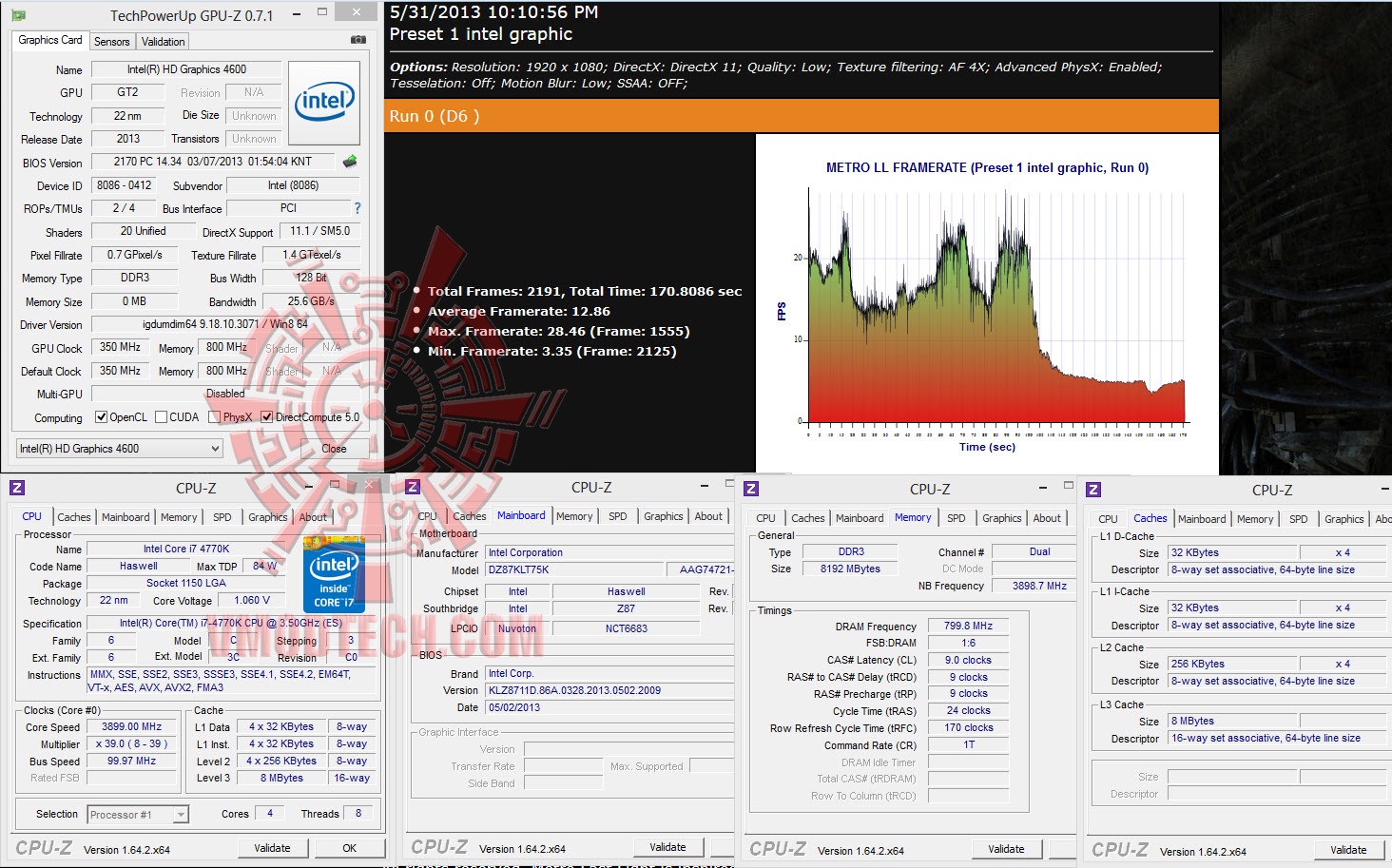This screenshot has width=1392, height=868.
Task: Click the Device ID value '8086 - 0412'
Action: coord(124,185)
